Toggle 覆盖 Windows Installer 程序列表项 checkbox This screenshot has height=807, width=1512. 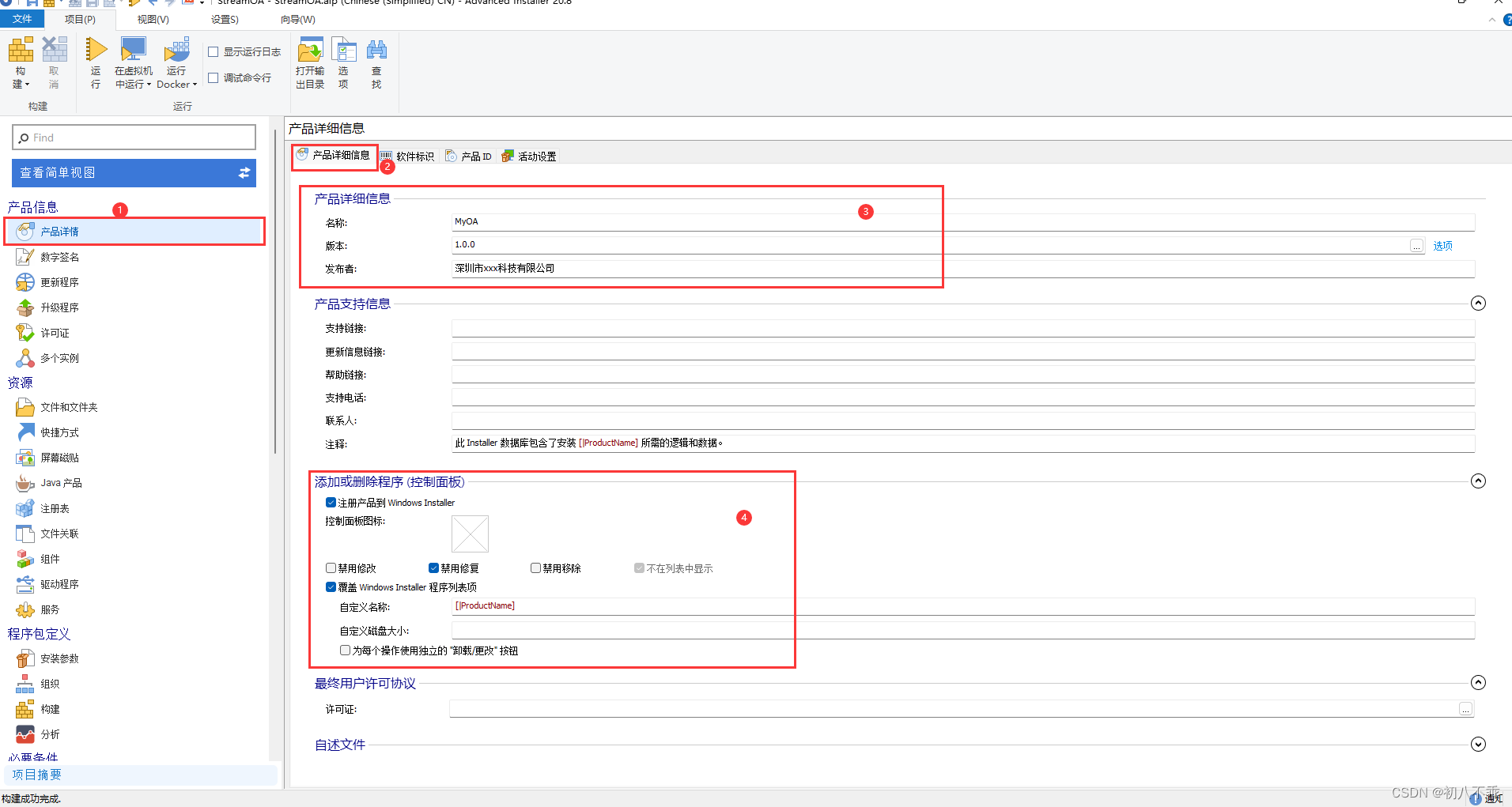[x=331, y=587]
